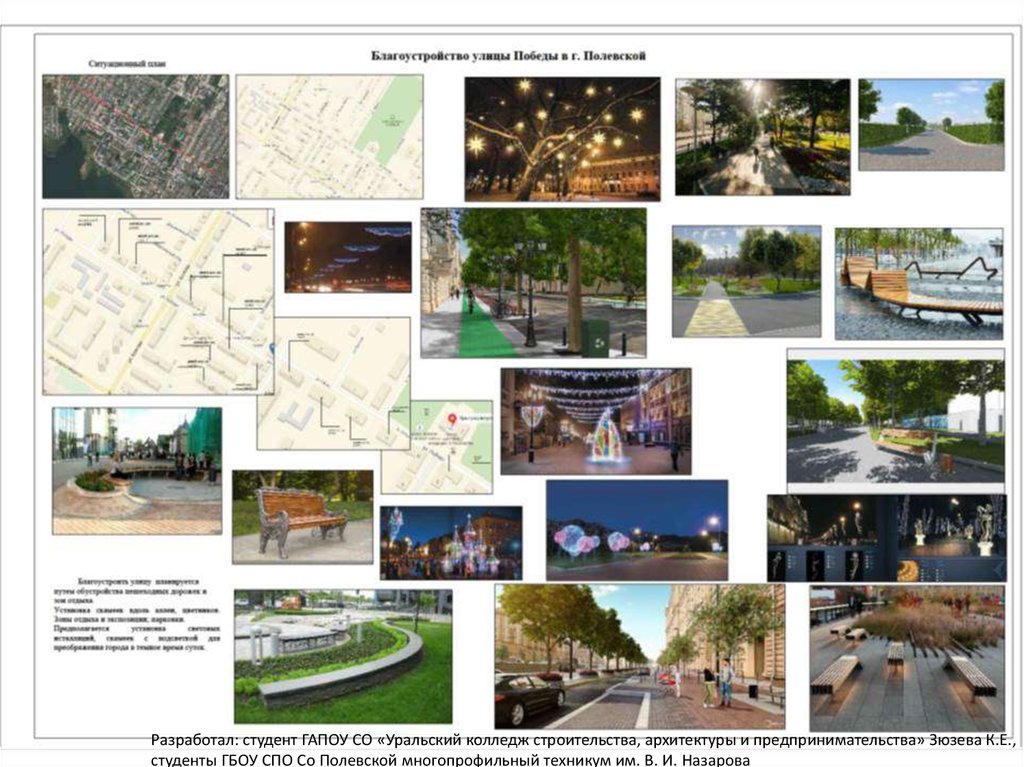Screen dimensions: 1024x767
Task: Open the plaza with round flowerbed photo
Action: (x=137, y=470)
